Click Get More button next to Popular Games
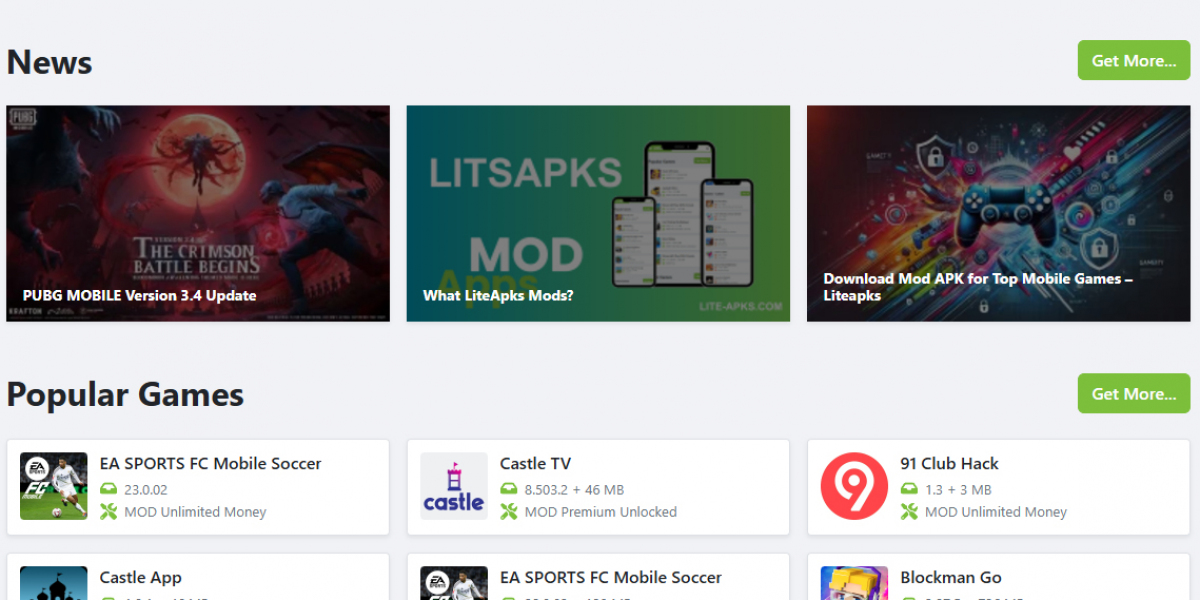 [1134, 394]
